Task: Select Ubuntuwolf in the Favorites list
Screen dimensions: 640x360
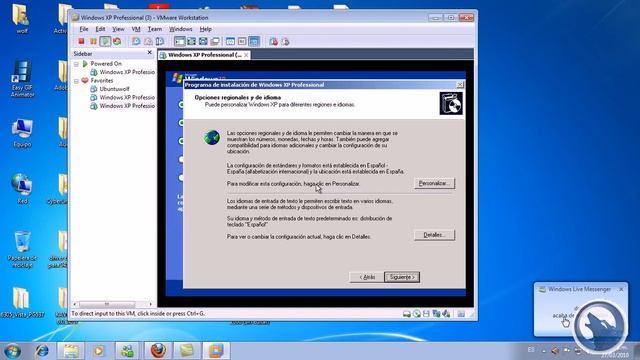Action: (114, 89)
